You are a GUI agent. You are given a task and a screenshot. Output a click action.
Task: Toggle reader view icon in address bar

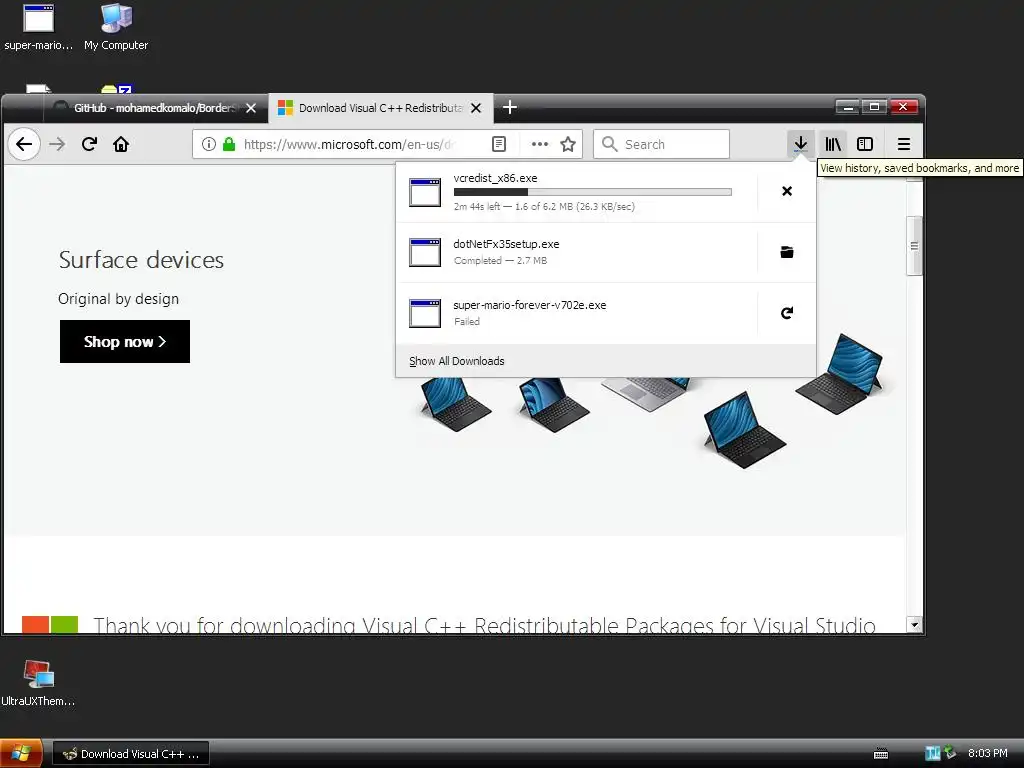click(499, 144)
